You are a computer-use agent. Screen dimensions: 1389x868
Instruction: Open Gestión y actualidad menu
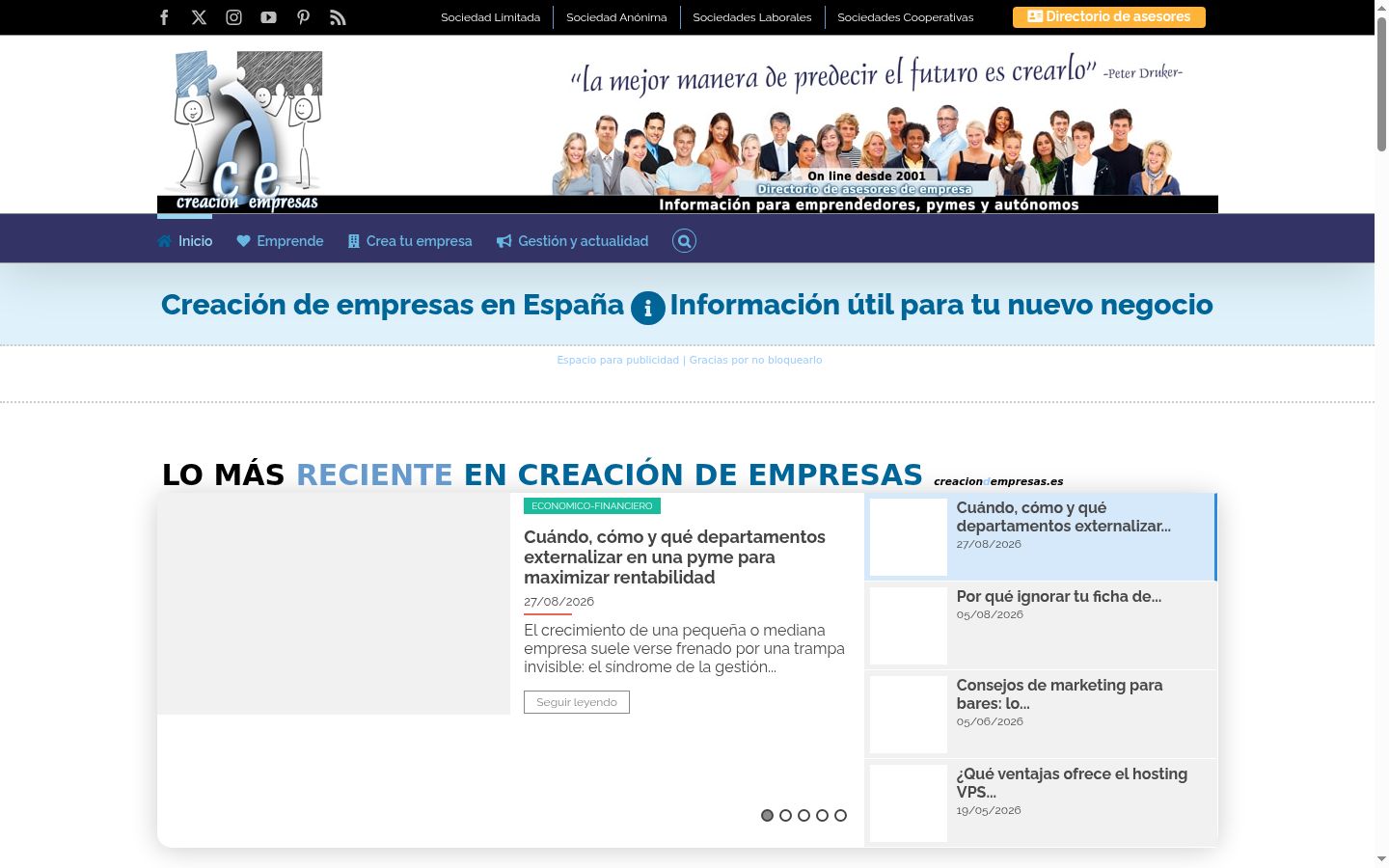click(572, 241)
